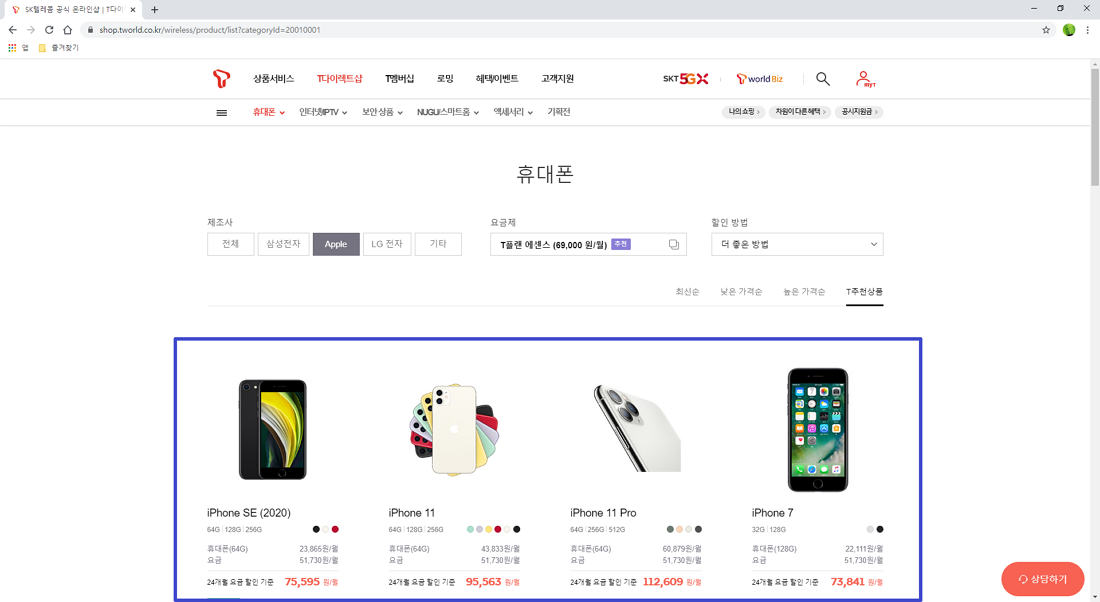The height and width of the screenshot is (602, 1100).
Task: Open the T다이렉트샵 menu
Action: [340, 79]
